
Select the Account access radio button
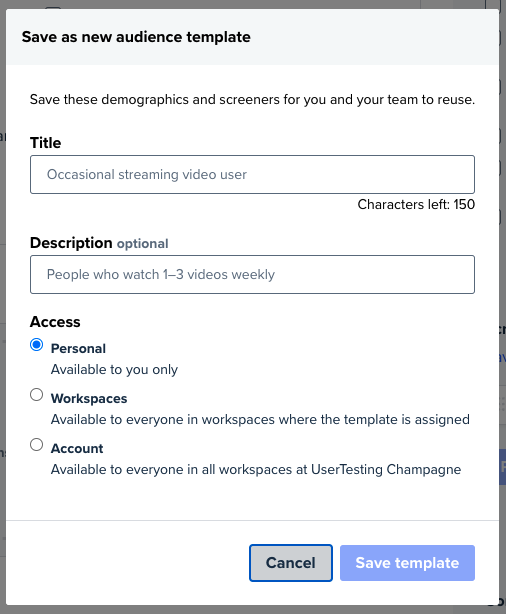pos(36,444)
